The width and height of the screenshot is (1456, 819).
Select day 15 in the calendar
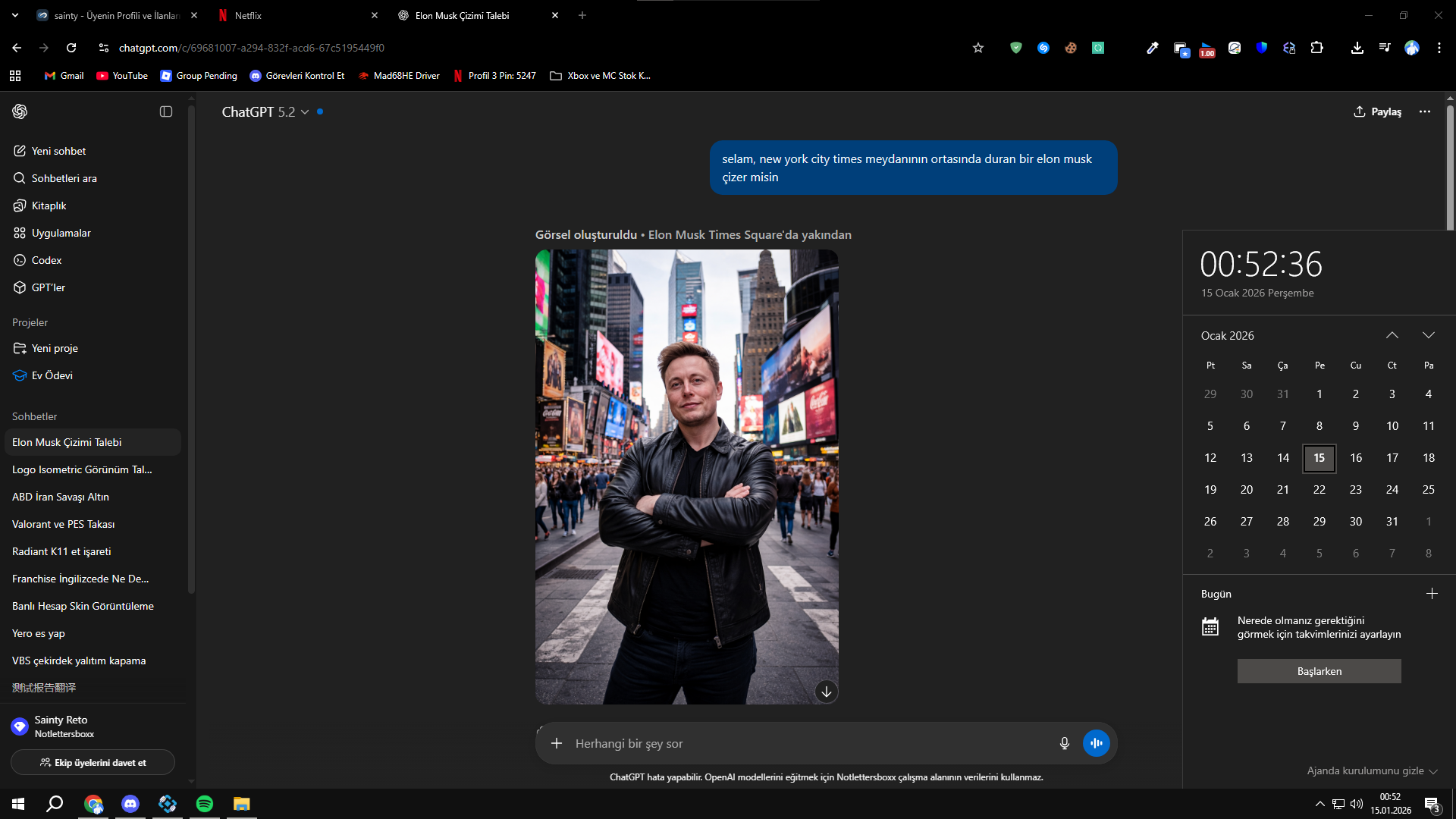(x=1319, y=458)
